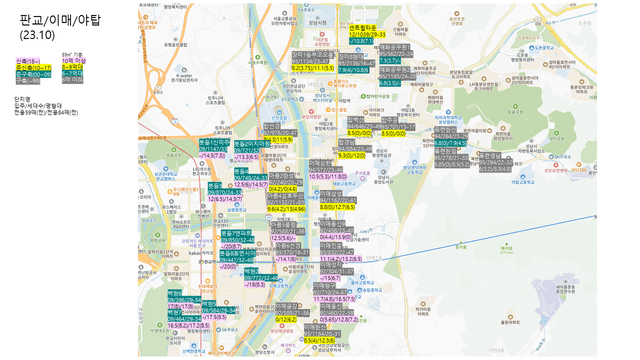Click the price text 10.5(5.3)/11.8(0)
The width and height of the screenshot is (640, 360).
(328, 177)
